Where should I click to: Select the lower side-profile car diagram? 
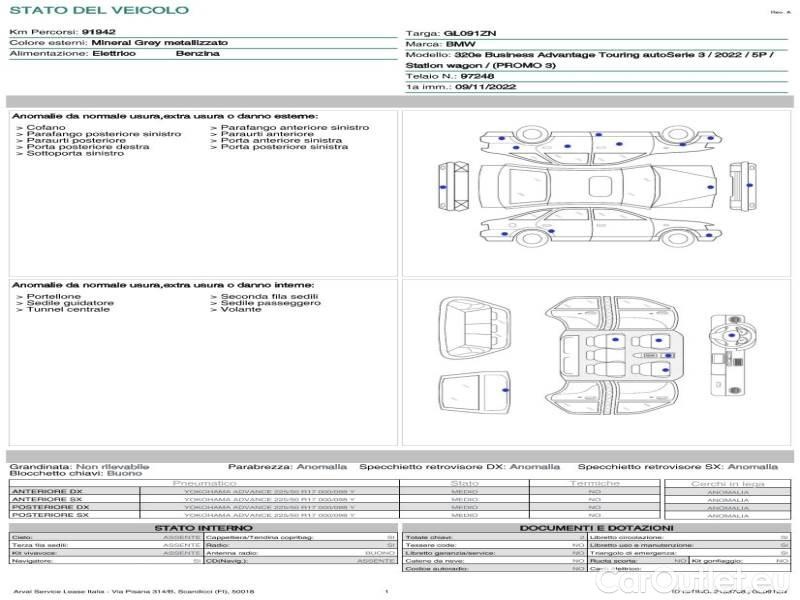(x=598, y=234)
